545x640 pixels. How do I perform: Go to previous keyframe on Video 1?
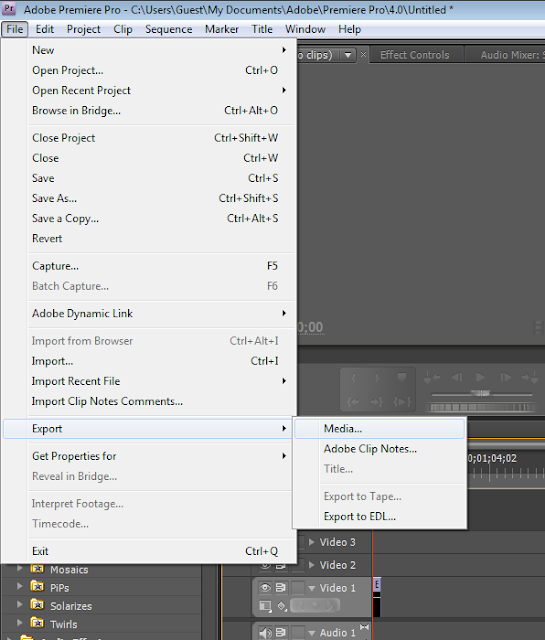(300, 605)
